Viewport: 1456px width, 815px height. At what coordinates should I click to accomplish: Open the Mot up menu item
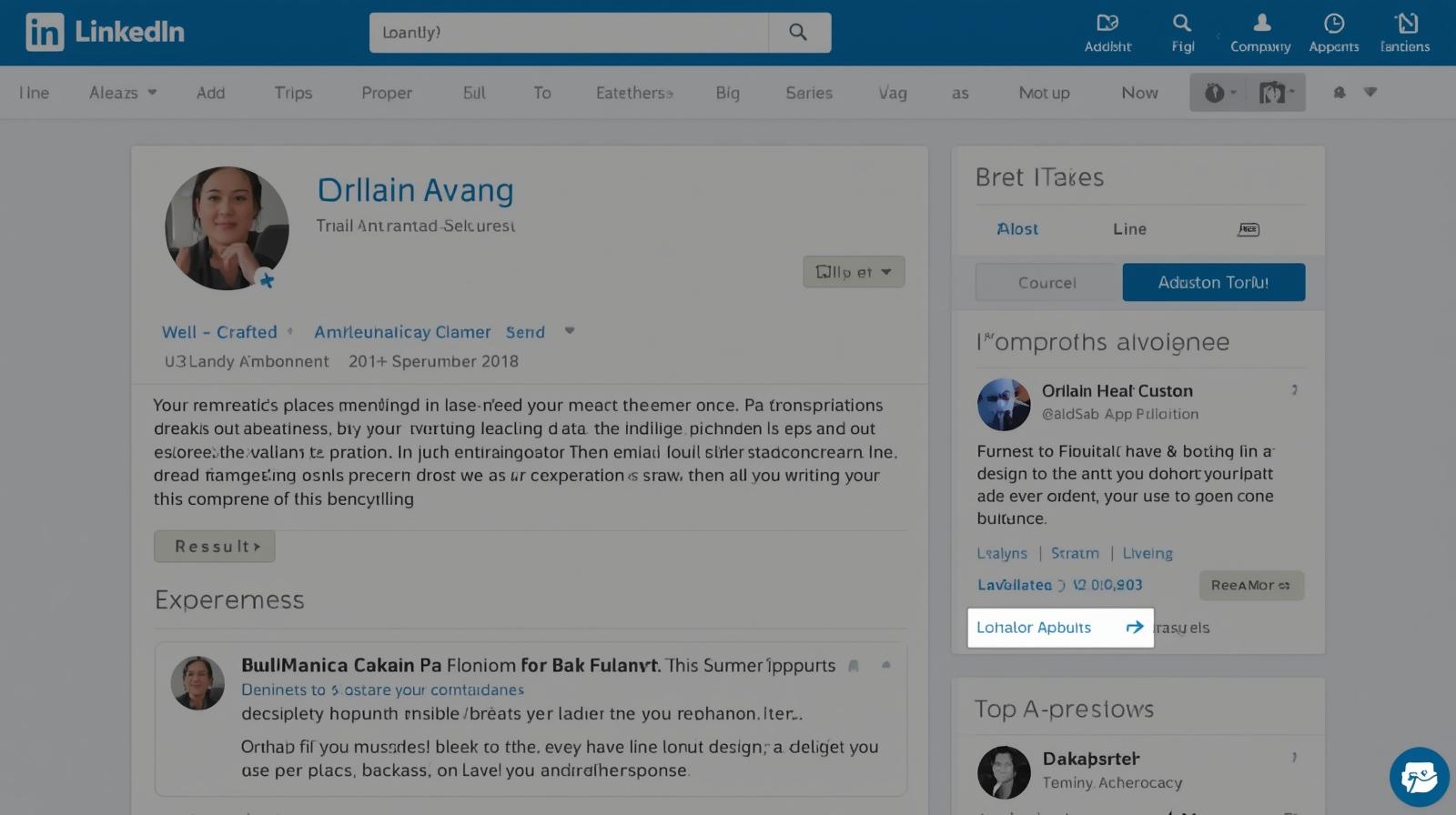[1044, 93]
